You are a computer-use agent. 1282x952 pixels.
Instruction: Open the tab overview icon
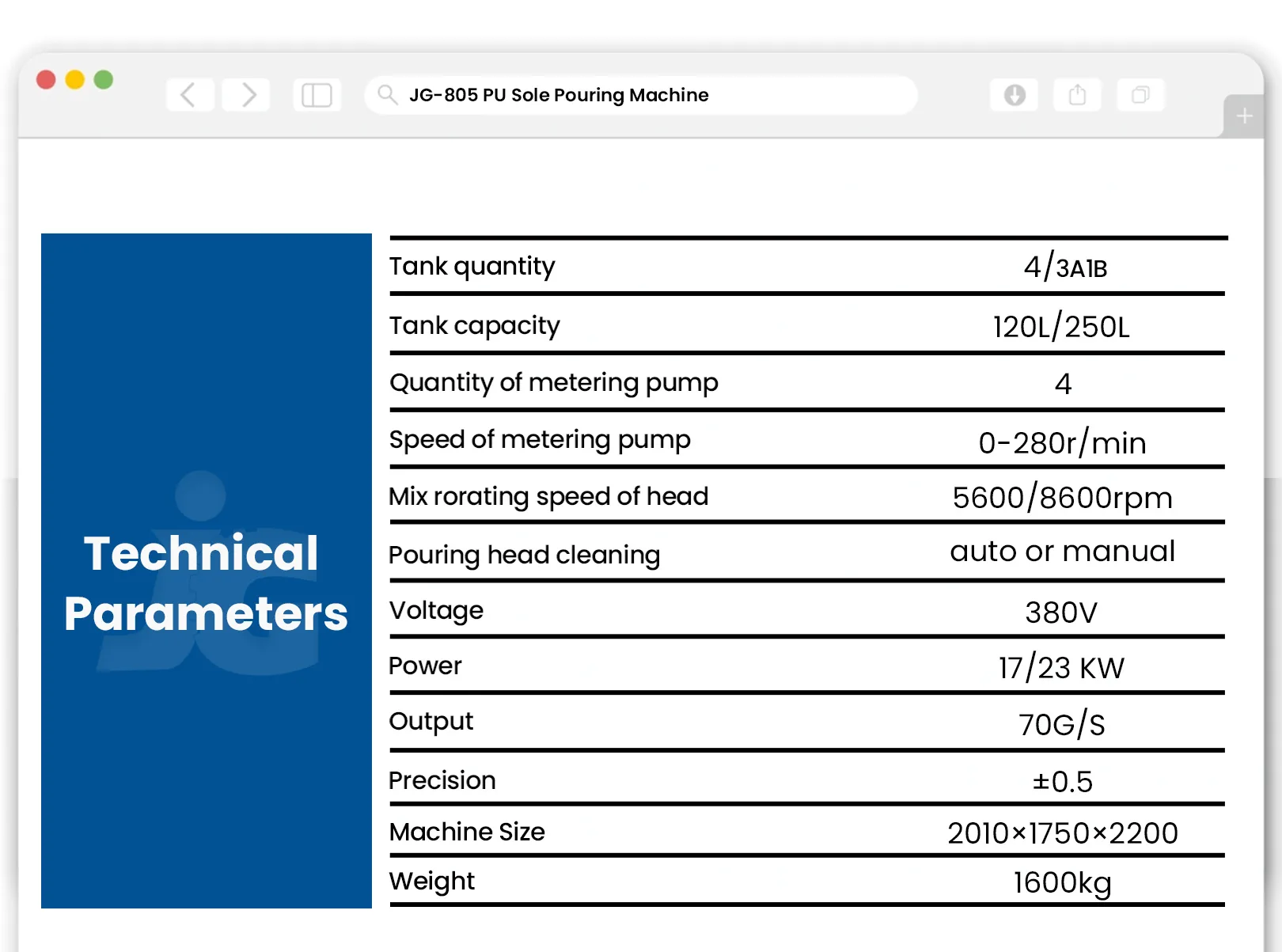coord(1140,95)
